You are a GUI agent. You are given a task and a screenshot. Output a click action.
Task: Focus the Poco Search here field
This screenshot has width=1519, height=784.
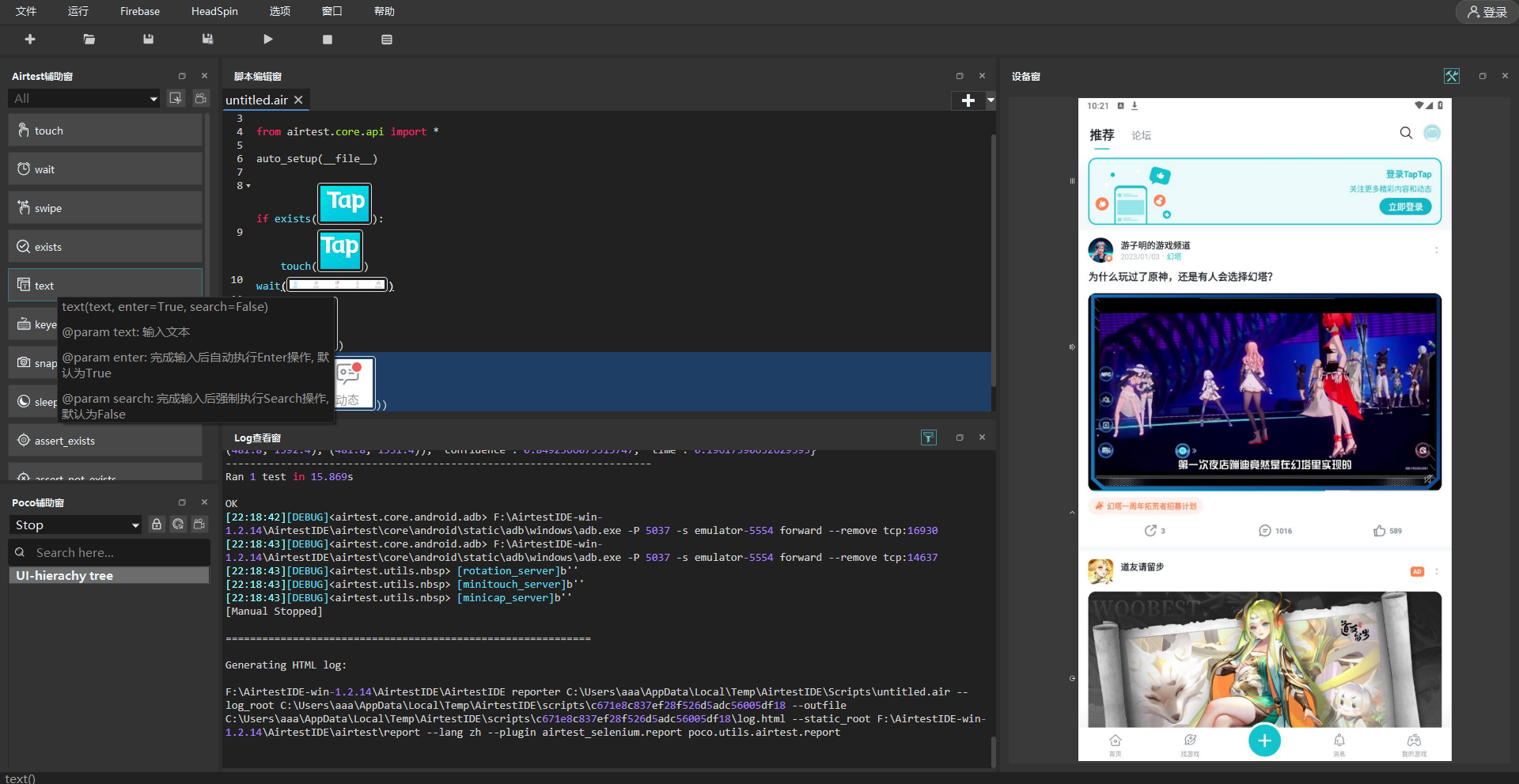109,552
